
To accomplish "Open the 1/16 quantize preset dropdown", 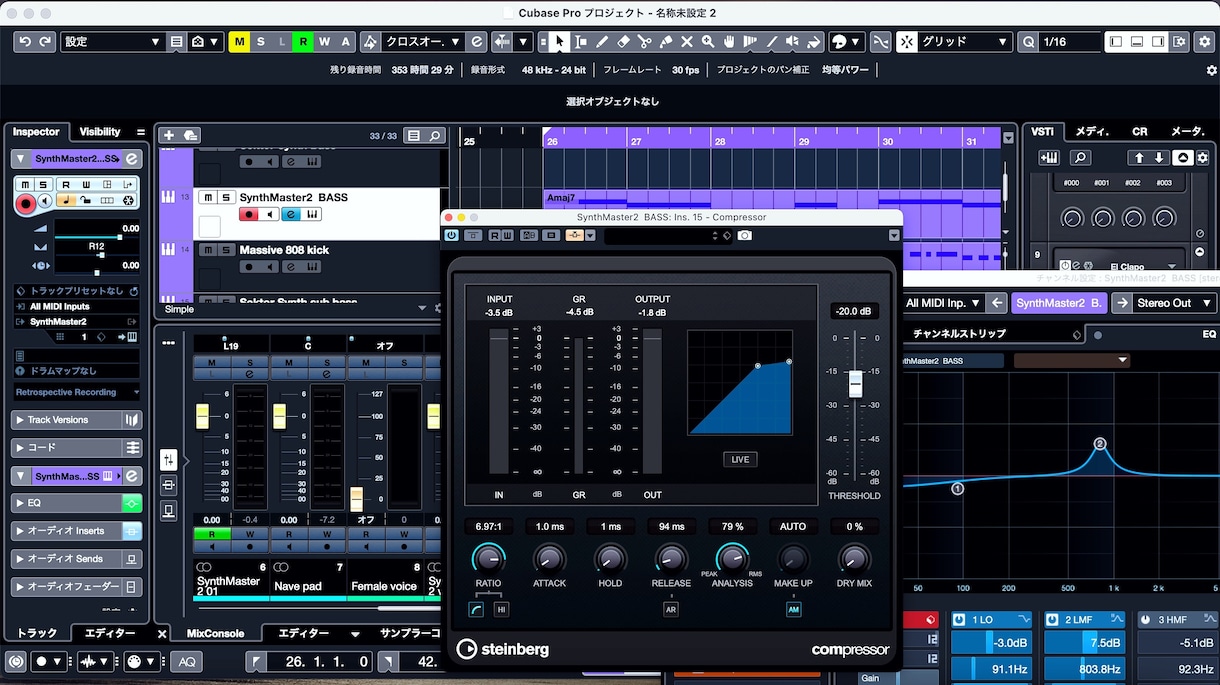I will click(x=1069, y=42).
